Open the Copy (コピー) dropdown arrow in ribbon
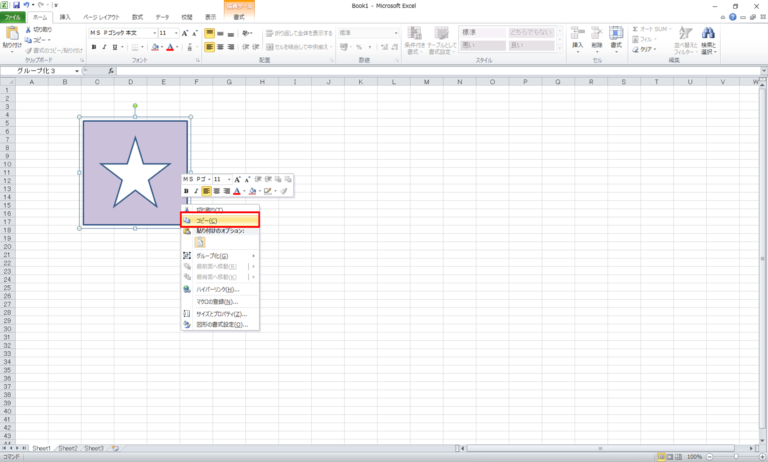Viewport: 768px width, 462px height. pyautogui.click(x=49, y=40)
